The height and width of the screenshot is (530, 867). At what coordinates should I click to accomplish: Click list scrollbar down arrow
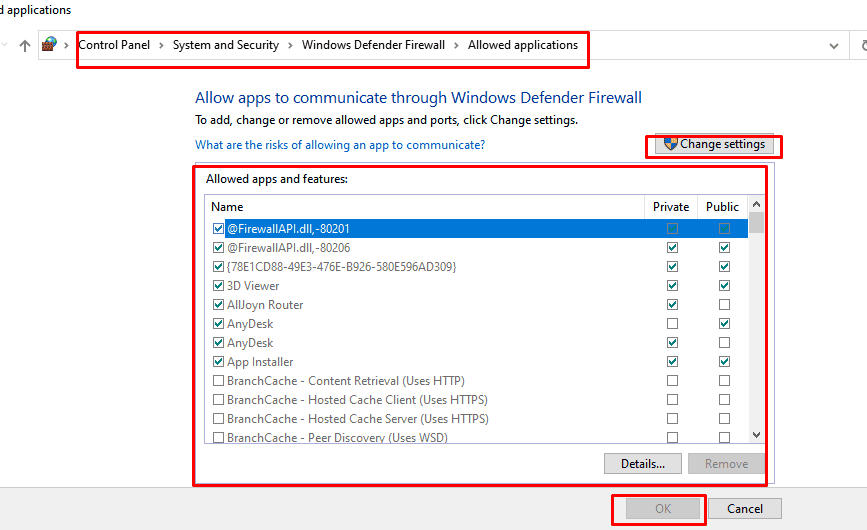pos(756,435)
